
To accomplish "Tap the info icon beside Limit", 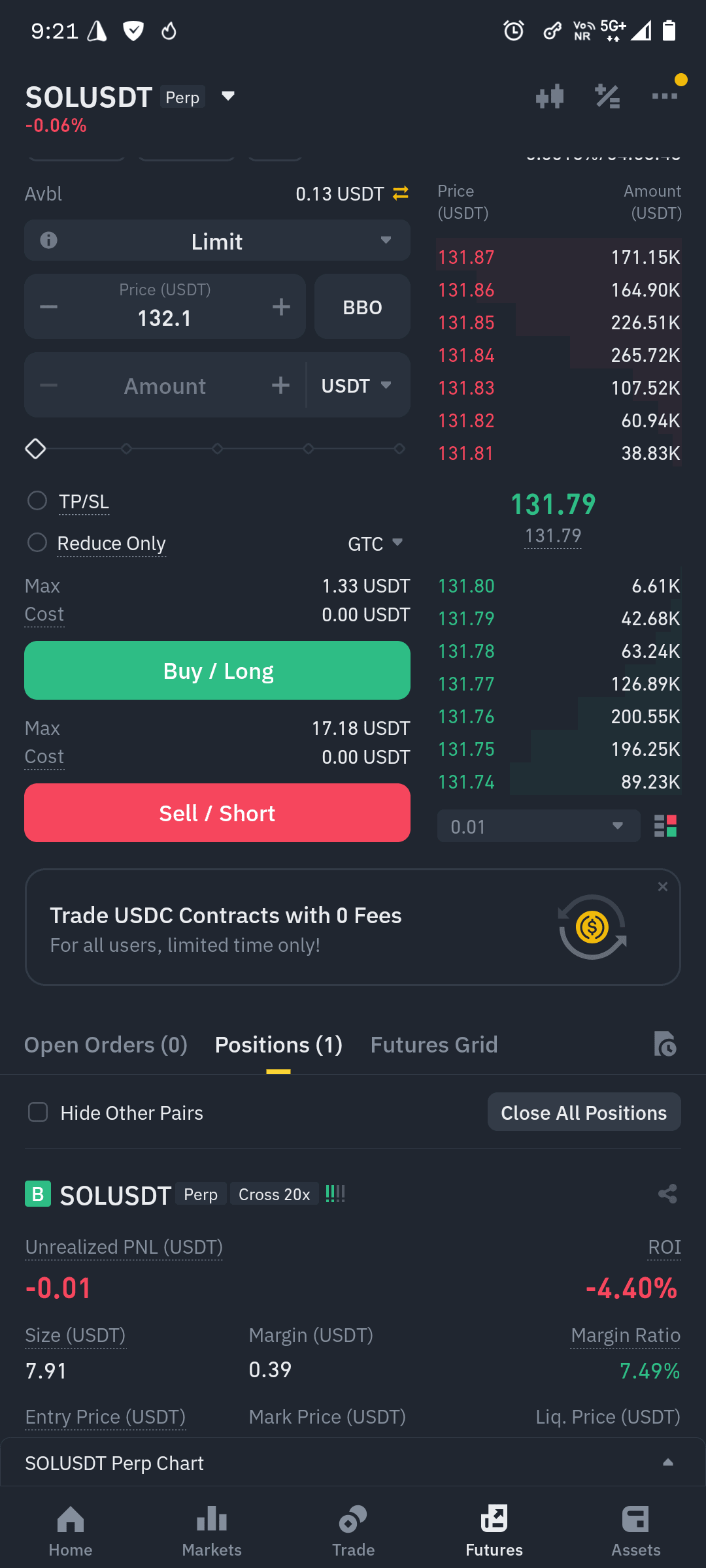I will point(48,240).
